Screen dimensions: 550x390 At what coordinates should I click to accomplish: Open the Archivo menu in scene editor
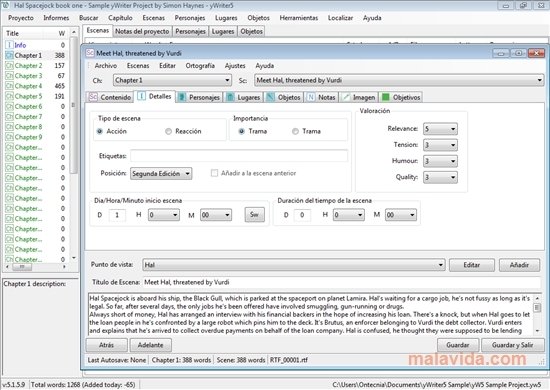tap(106, 66)
